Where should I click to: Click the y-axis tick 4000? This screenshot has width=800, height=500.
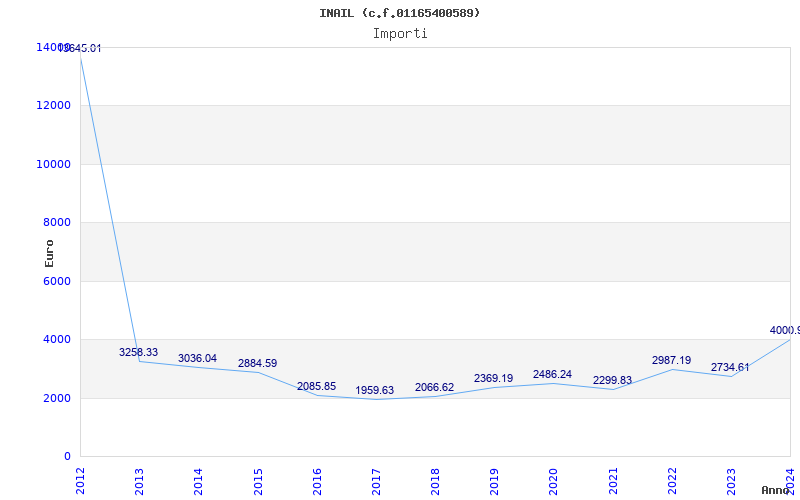[57, 339]
